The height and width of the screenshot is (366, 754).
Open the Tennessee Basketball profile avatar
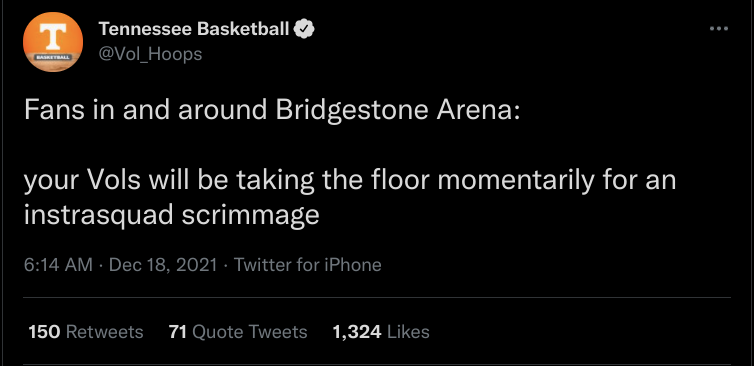(53, 42)
